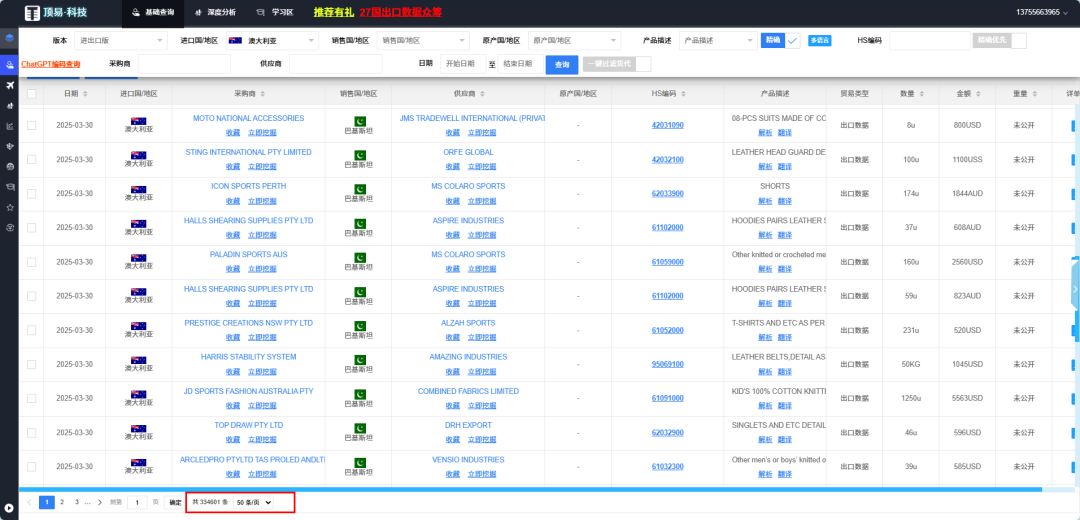Select the highlighted user-search sidebar icon
This screenshot has width=1080, height=520.
pos(9,65)
